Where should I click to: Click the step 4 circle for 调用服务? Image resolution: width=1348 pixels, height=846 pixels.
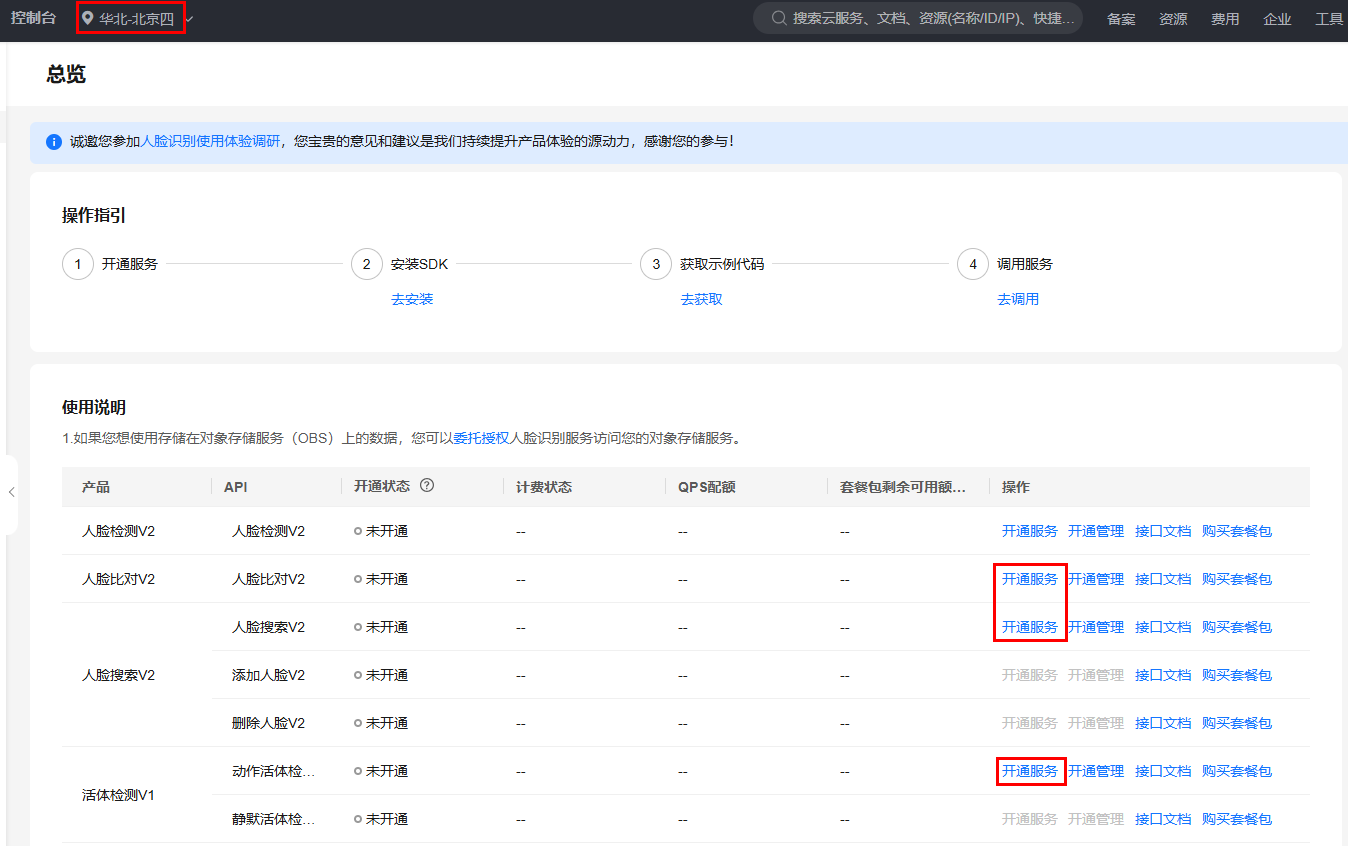tap(973, 264)
